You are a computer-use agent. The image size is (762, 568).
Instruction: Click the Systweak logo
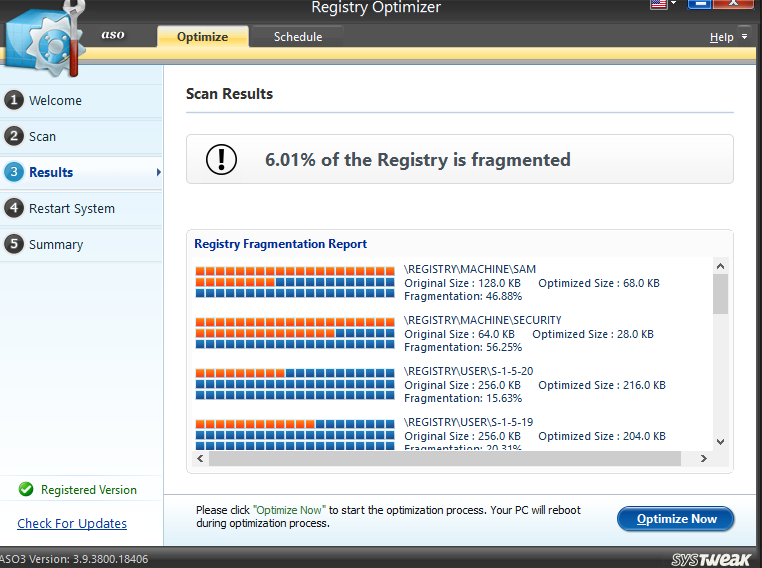(x=711, y=559)
